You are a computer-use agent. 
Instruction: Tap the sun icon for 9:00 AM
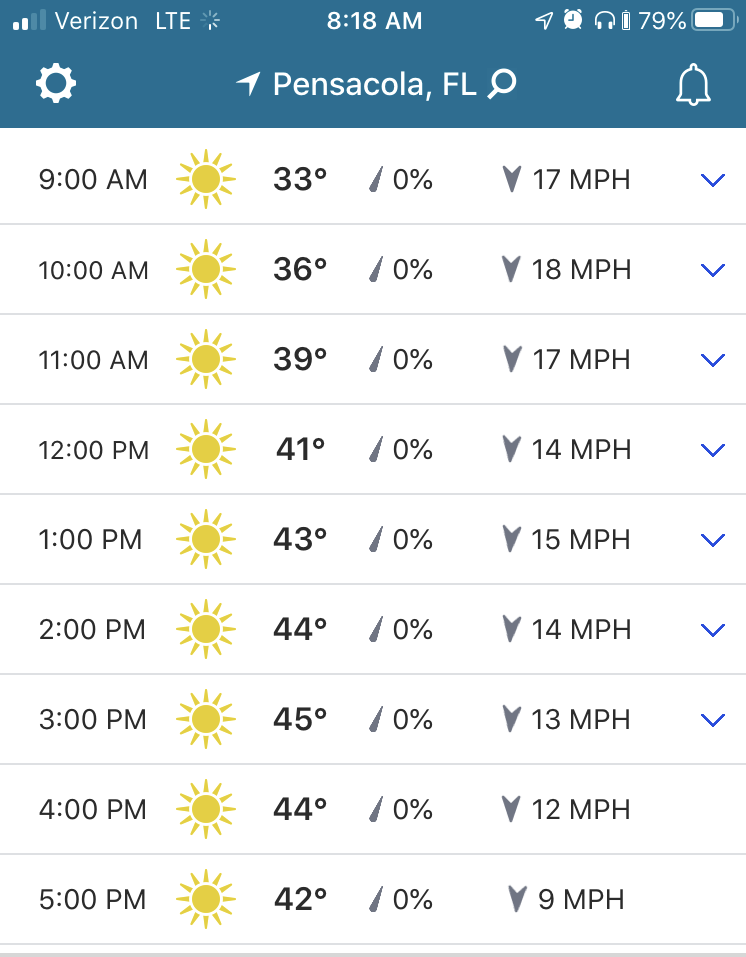coord(205,180)
